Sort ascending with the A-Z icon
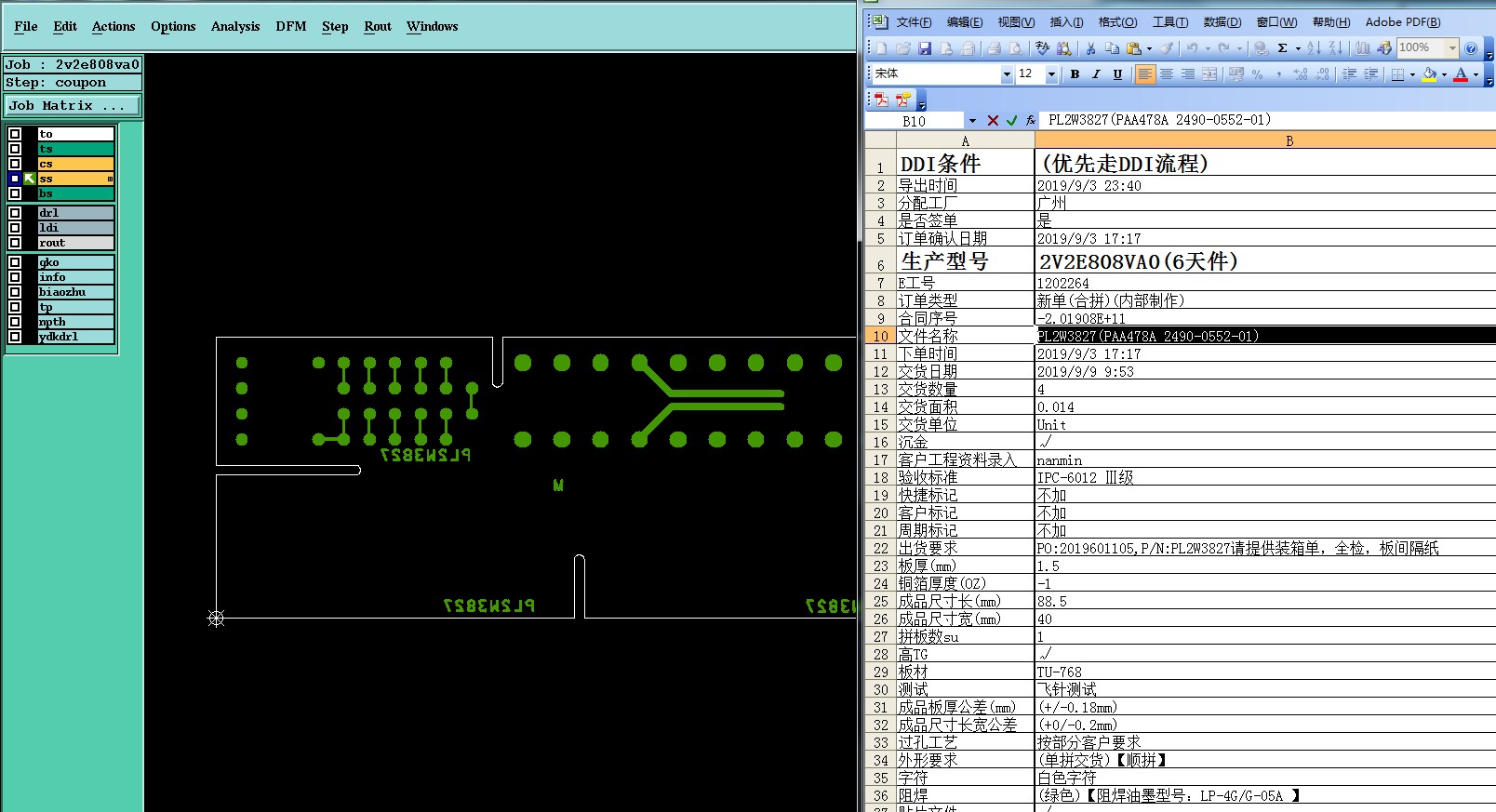The height and width of the screenshot is (812, 1496). 1314,48
